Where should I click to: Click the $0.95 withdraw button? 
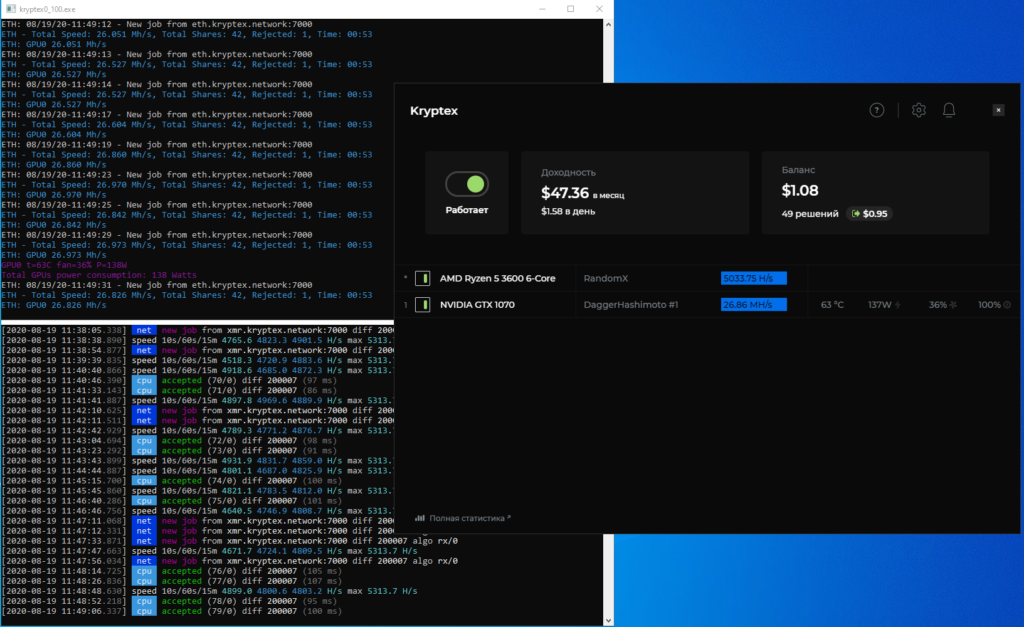point(869,213)
